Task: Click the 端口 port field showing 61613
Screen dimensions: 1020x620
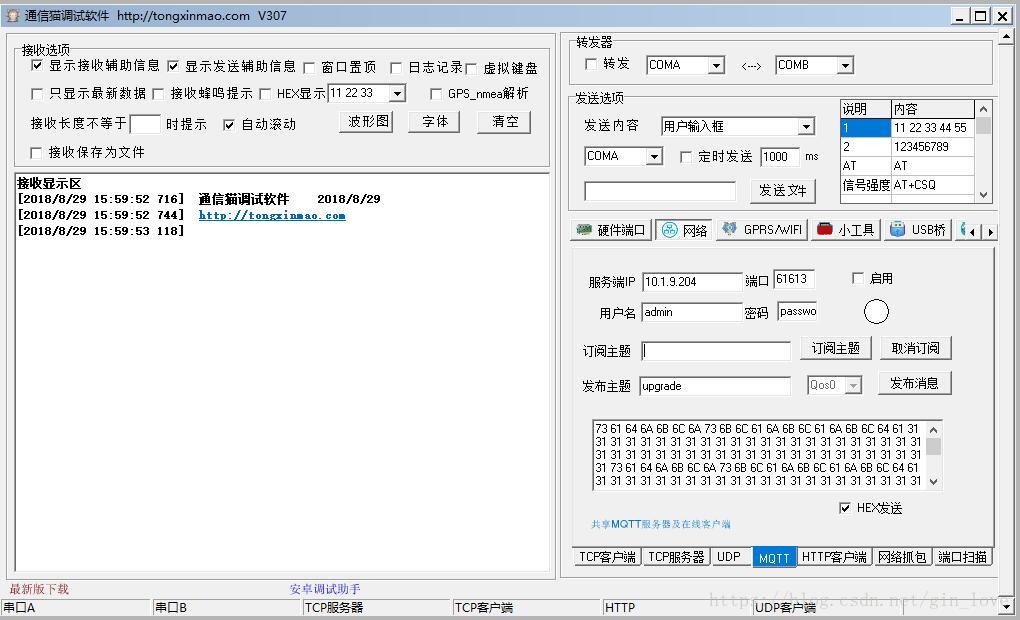Action: [794, 279]
